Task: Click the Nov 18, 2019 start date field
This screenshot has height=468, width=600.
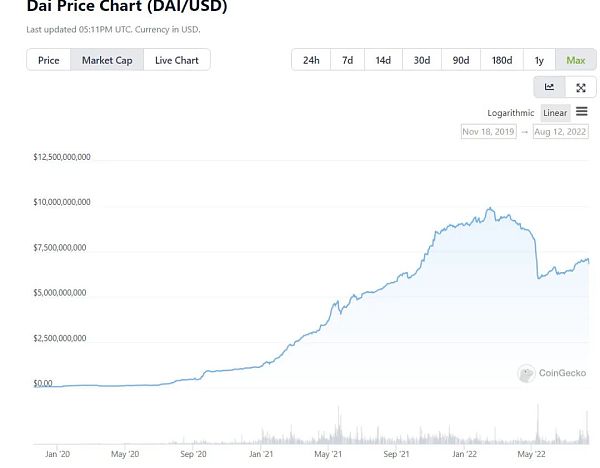Action: click(488, 132)
